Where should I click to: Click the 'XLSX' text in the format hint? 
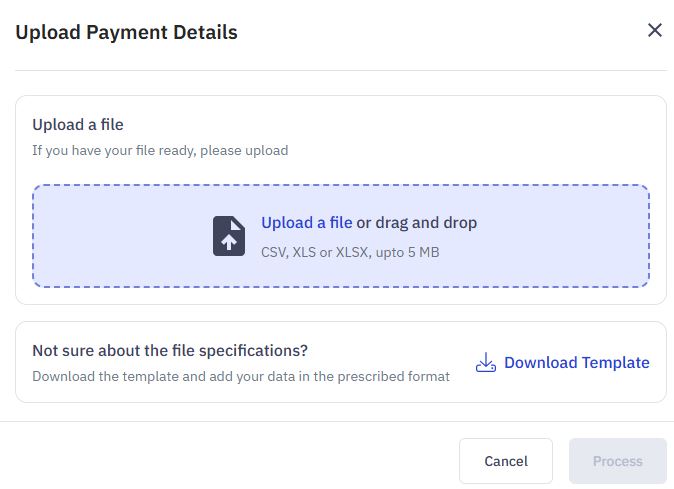point(350,252)
